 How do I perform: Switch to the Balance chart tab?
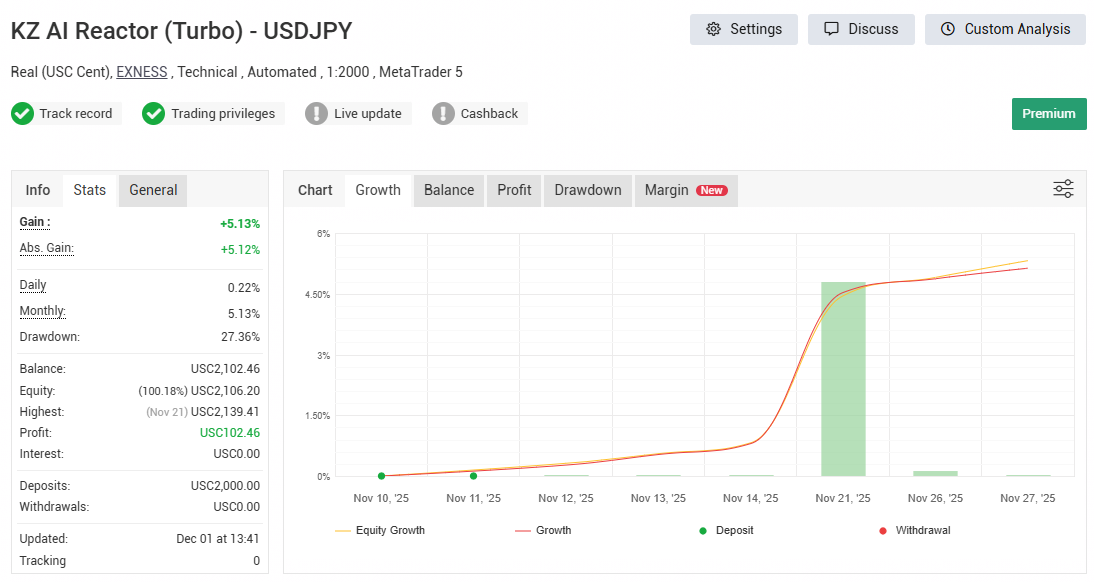[x=448, y=189]
